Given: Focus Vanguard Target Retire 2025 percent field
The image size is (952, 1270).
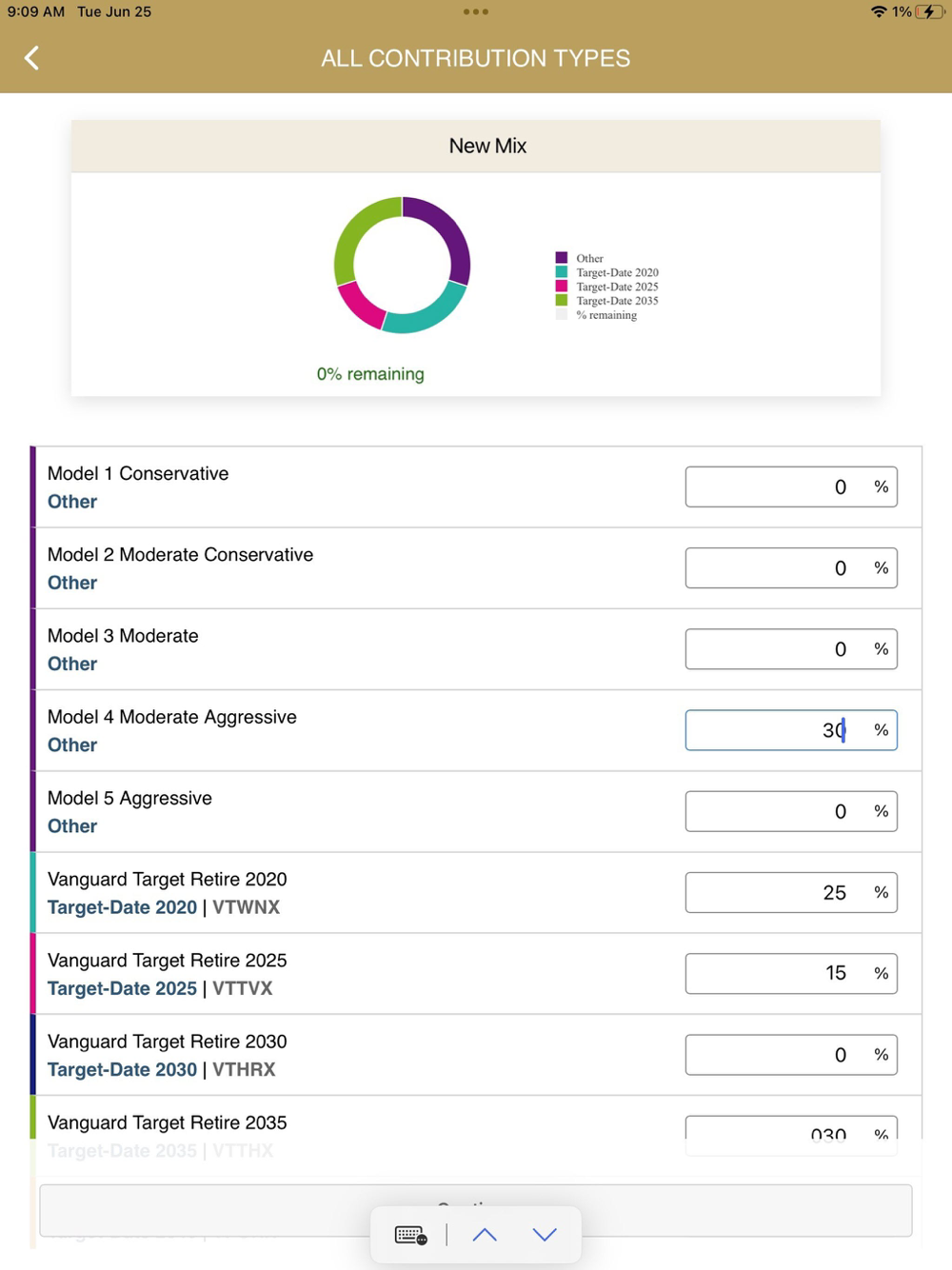Looking at the screenshot, I should [x=790, y=974].
